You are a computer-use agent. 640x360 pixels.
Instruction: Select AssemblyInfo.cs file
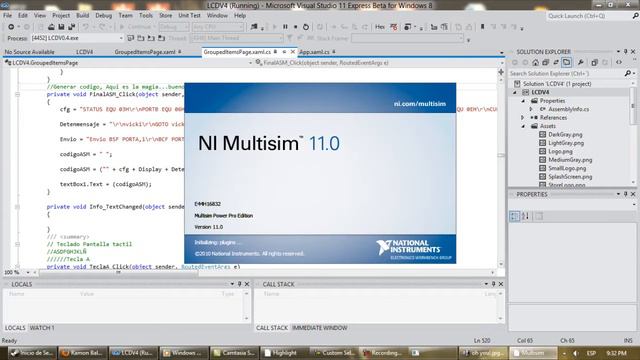coord(569,109)
